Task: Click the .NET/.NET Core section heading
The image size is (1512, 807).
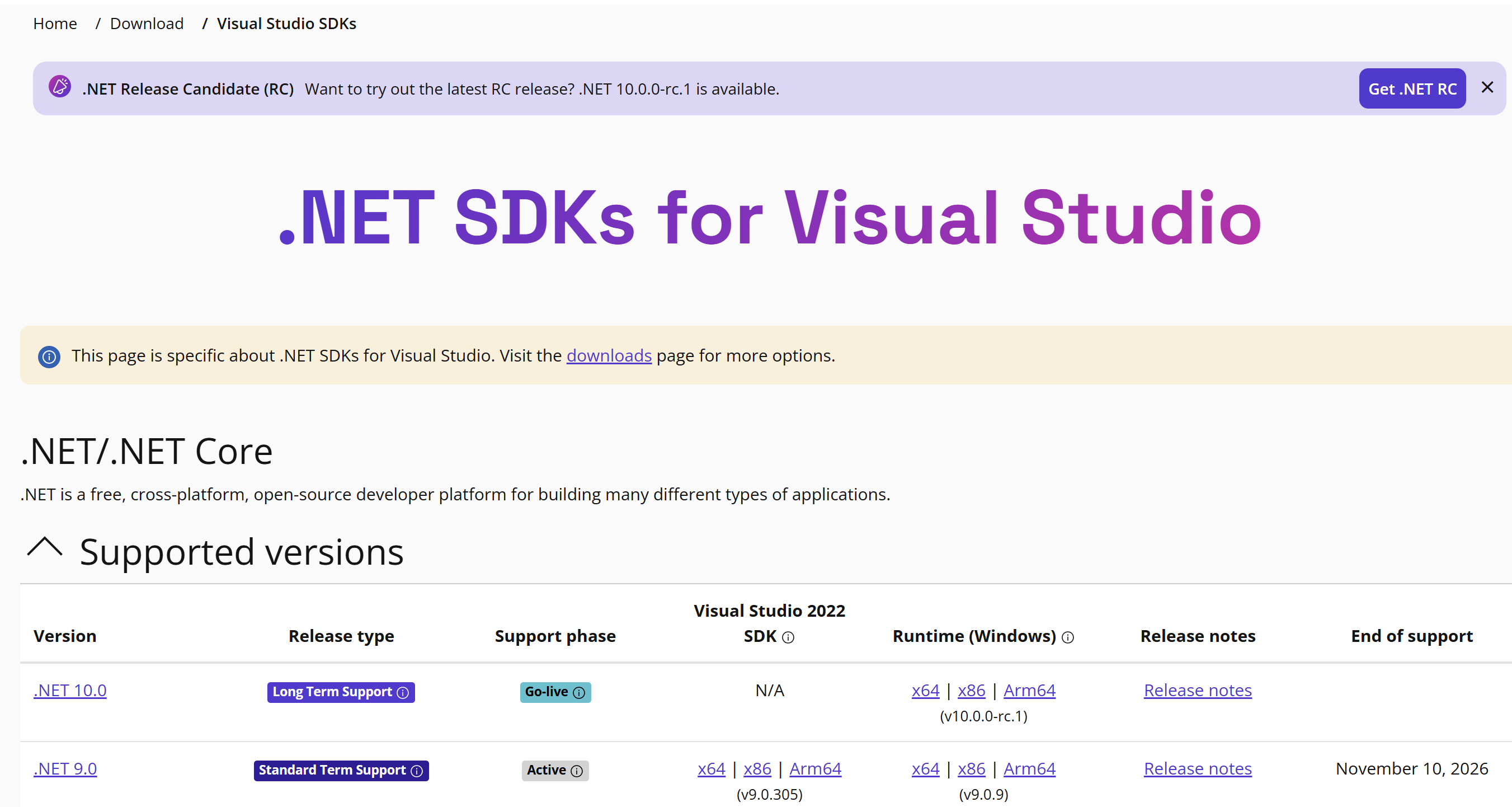Action: coord(147,451)
